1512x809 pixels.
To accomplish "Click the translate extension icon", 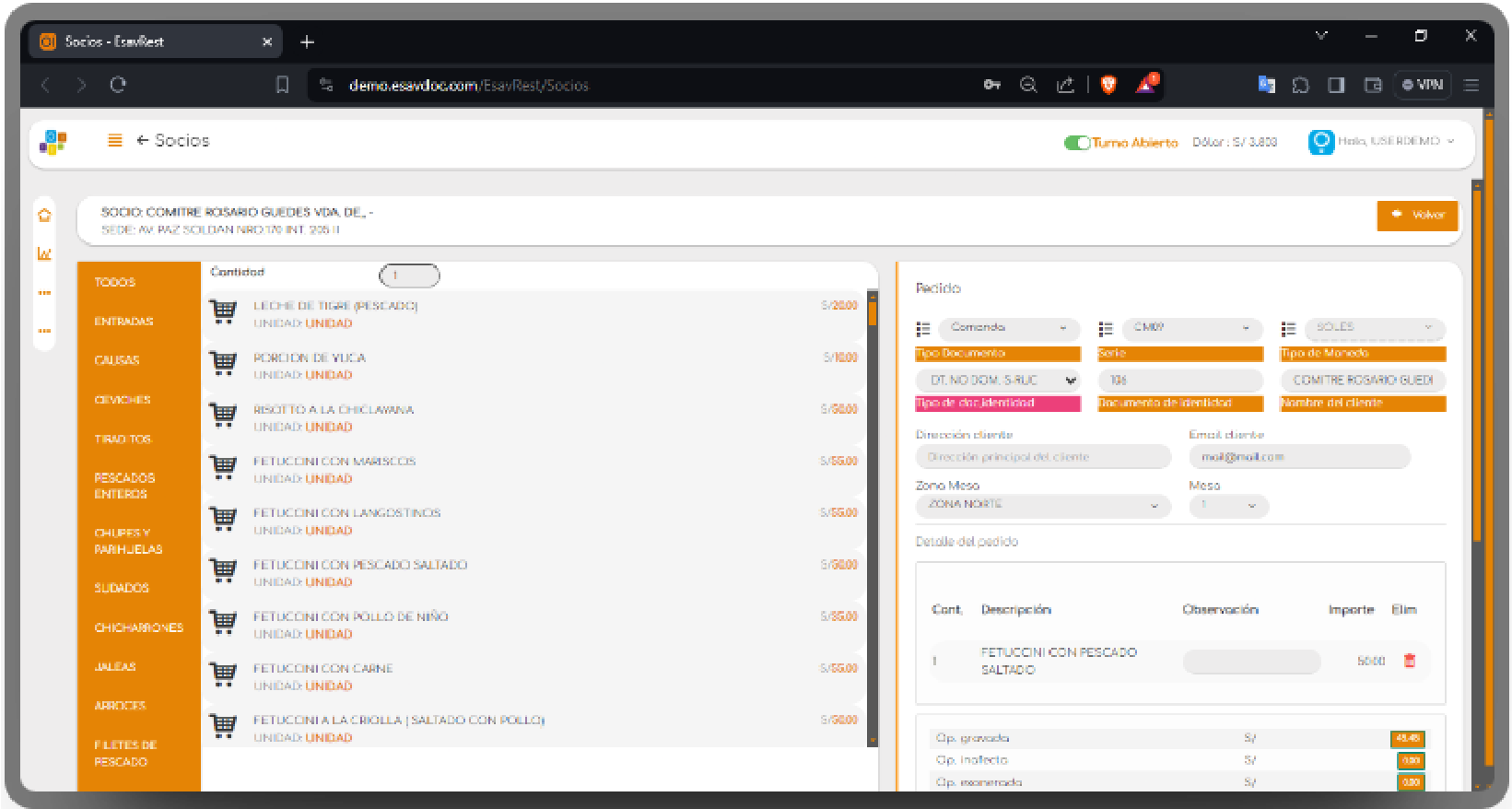I will tap(1267, 85).
